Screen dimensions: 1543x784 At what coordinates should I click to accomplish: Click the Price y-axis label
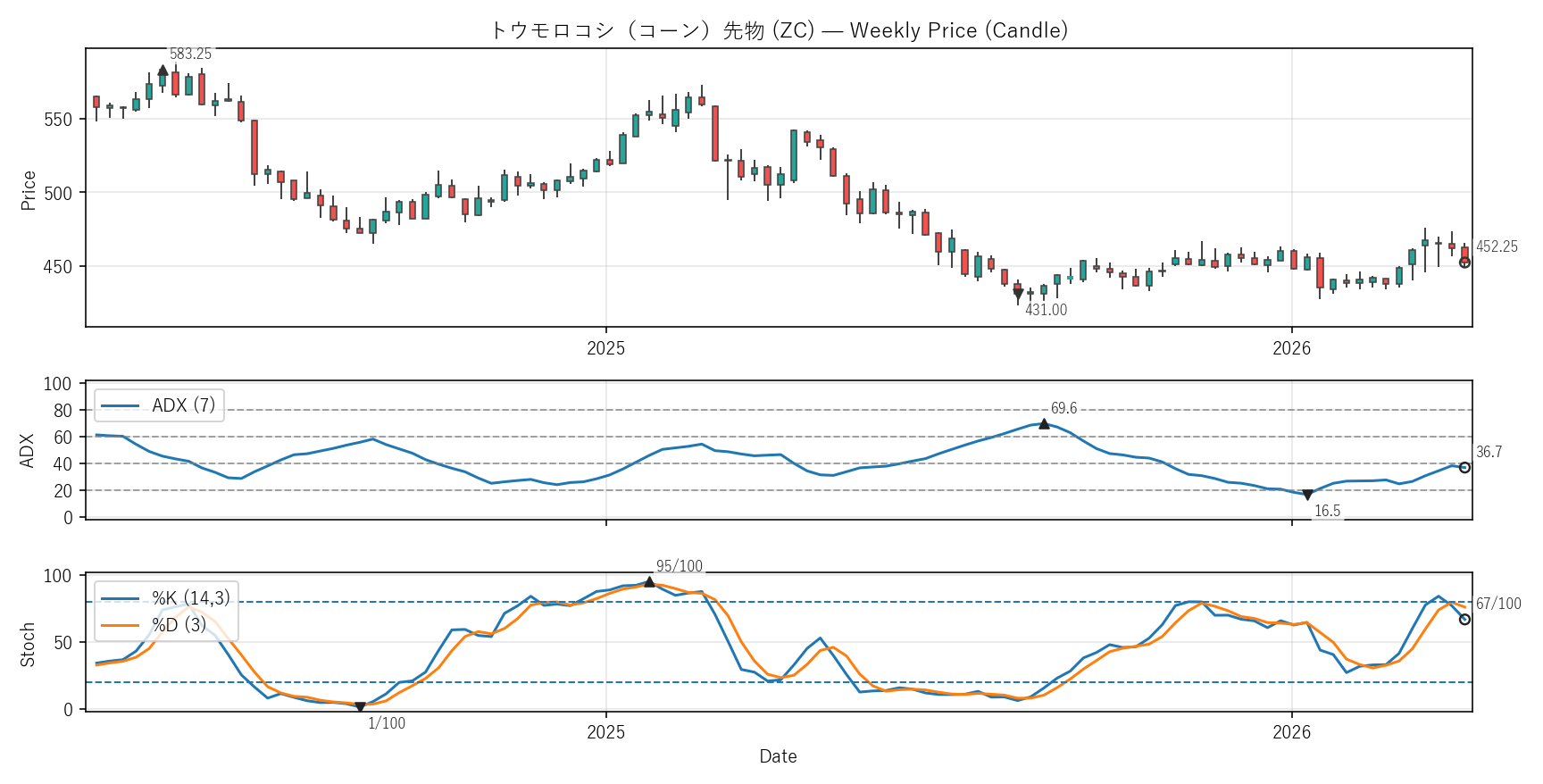(29, 190)
